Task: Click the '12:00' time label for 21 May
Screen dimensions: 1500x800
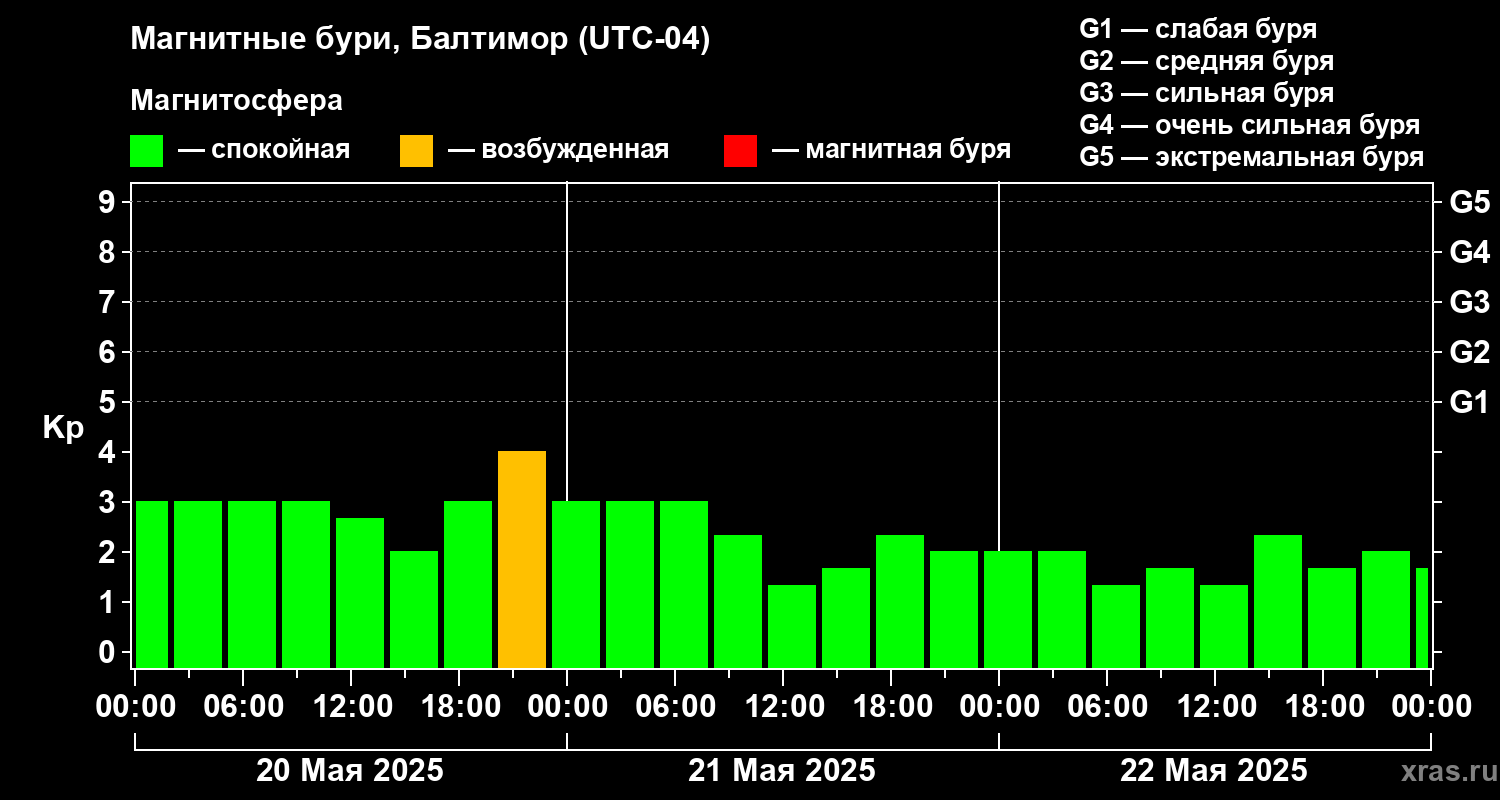Action: (783, 706)
